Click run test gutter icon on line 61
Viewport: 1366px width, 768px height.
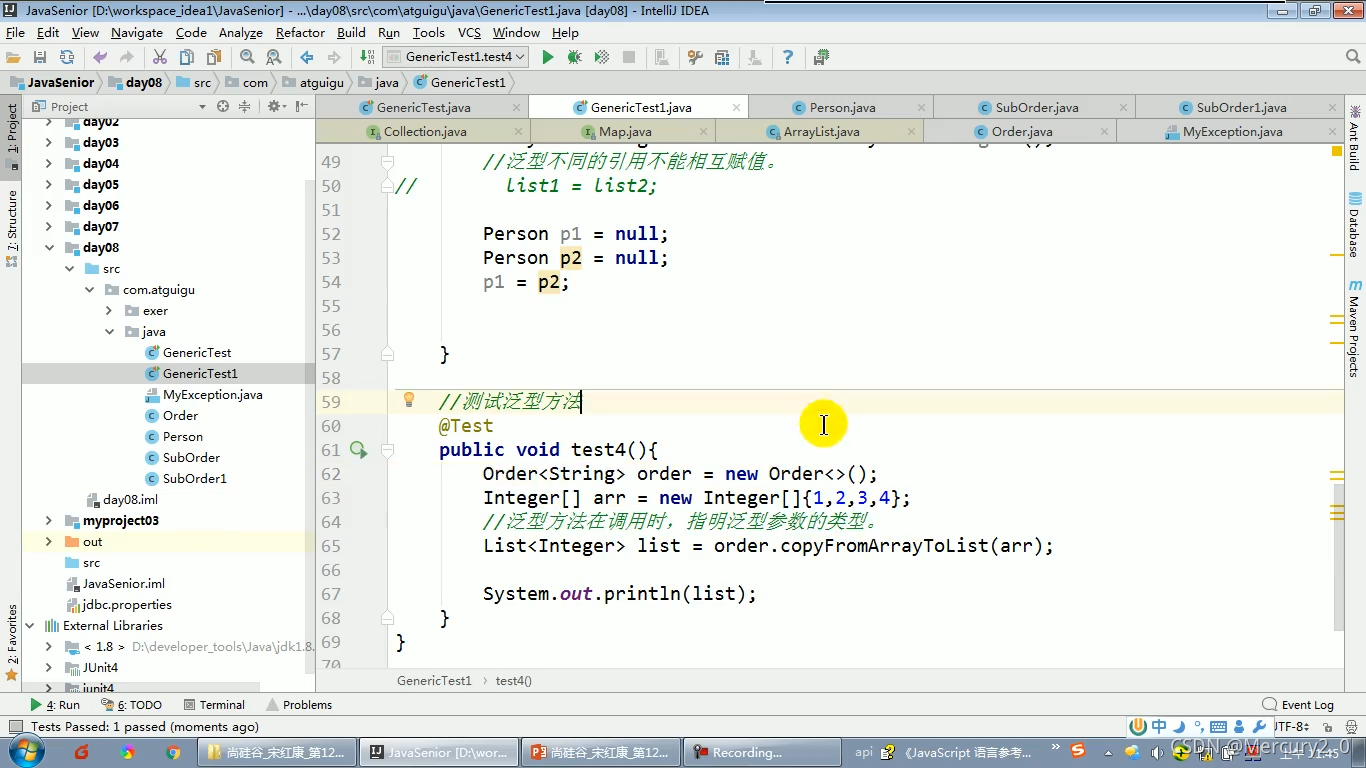pyautogui.click(x=358, y=450)
